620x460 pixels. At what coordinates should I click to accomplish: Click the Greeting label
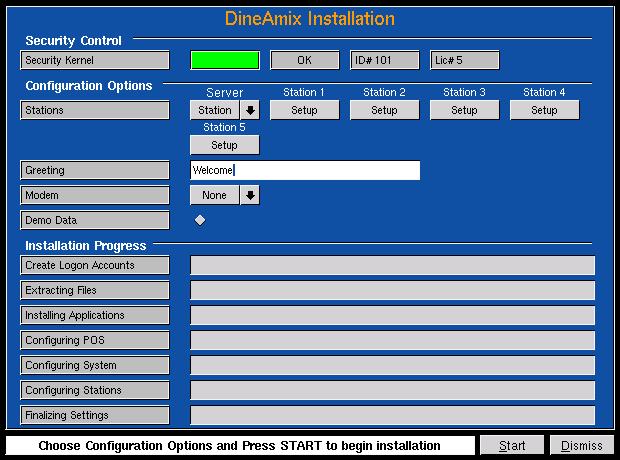pyautogui.click(x=95, y=170)
